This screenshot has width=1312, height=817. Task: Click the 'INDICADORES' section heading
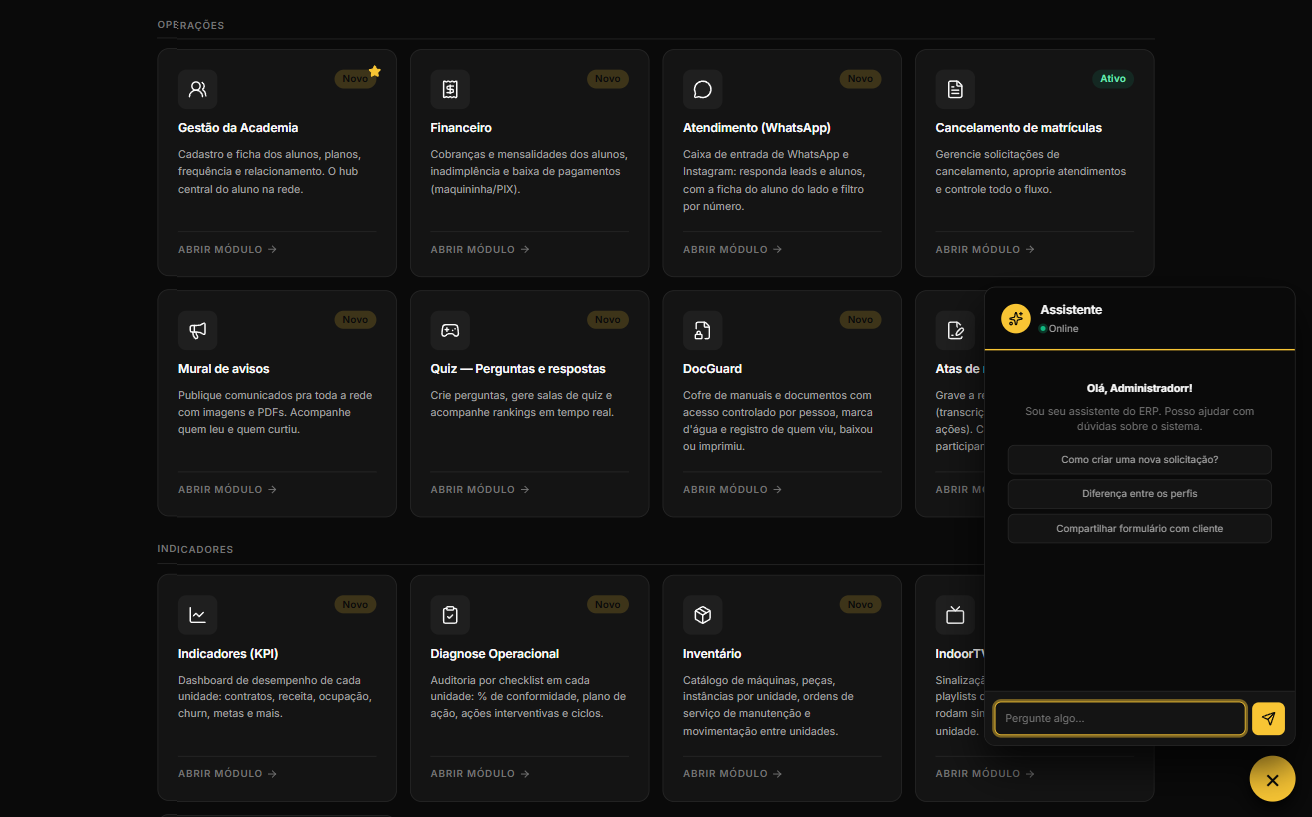(x=195, y=550)
